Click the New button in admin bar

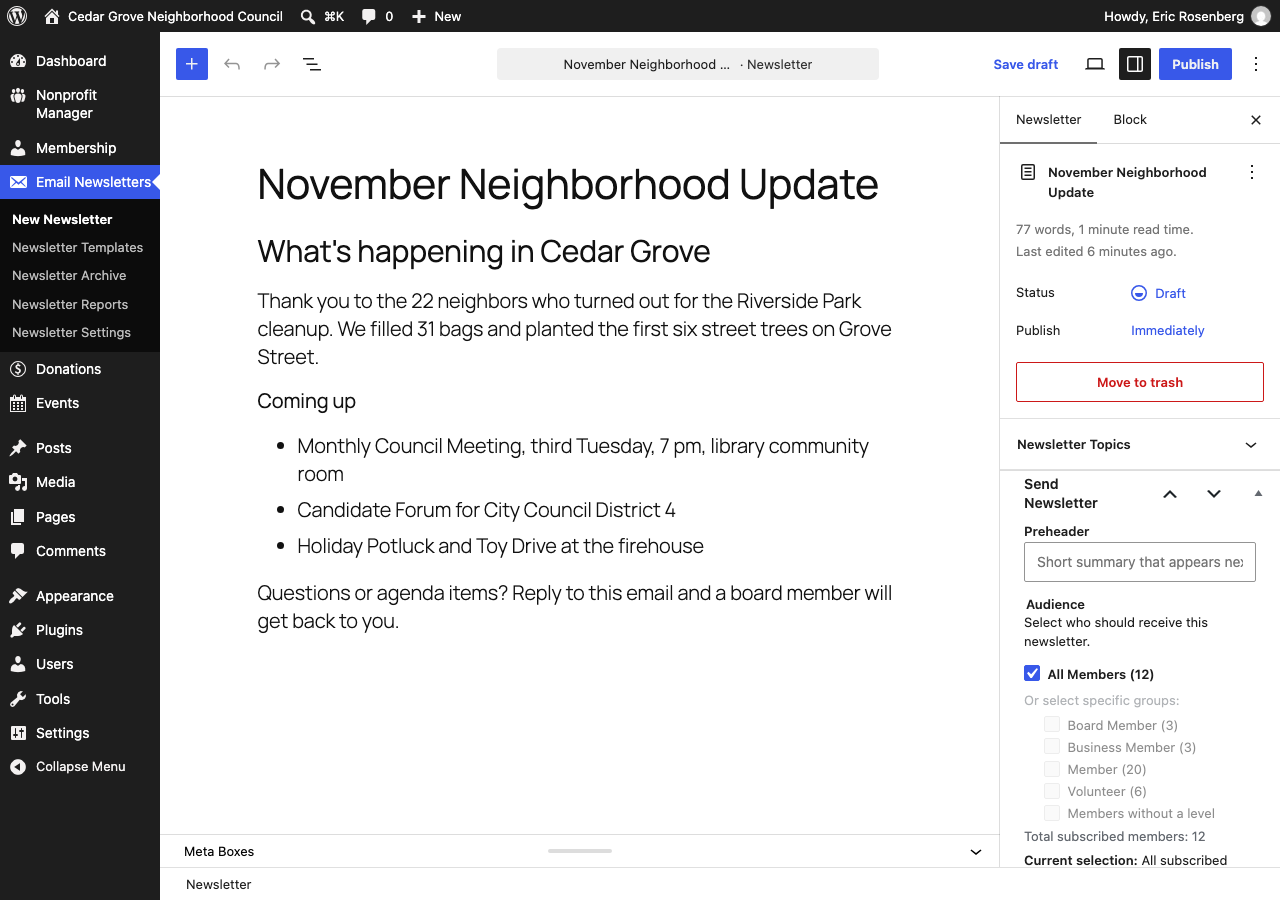click(436, 16)
